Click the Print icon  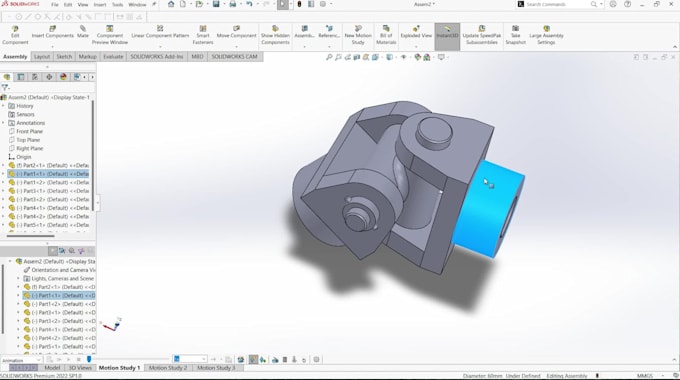(x=233, y=4)
